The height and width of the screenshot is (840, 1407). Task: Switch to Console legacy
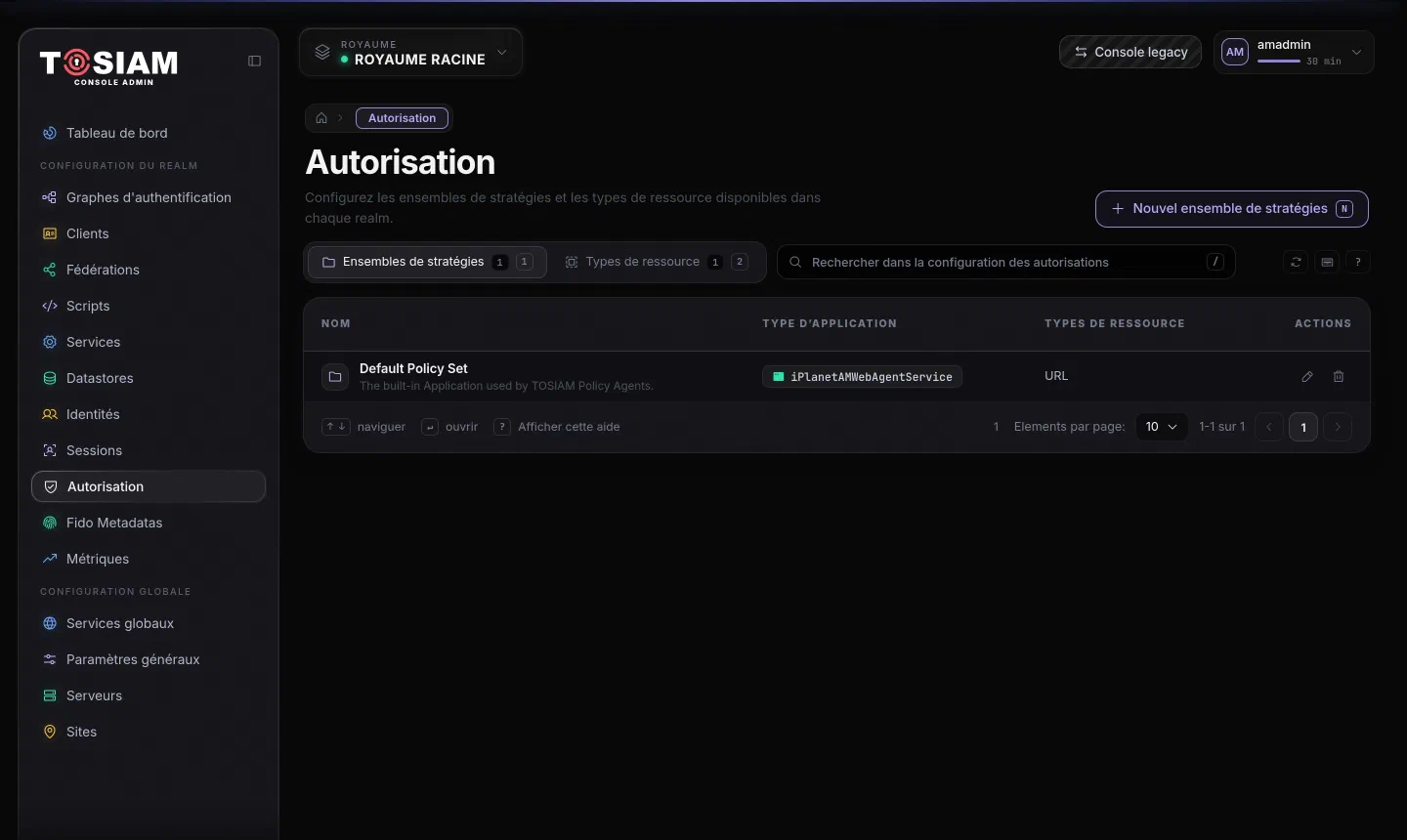(x=1130, y=52)
